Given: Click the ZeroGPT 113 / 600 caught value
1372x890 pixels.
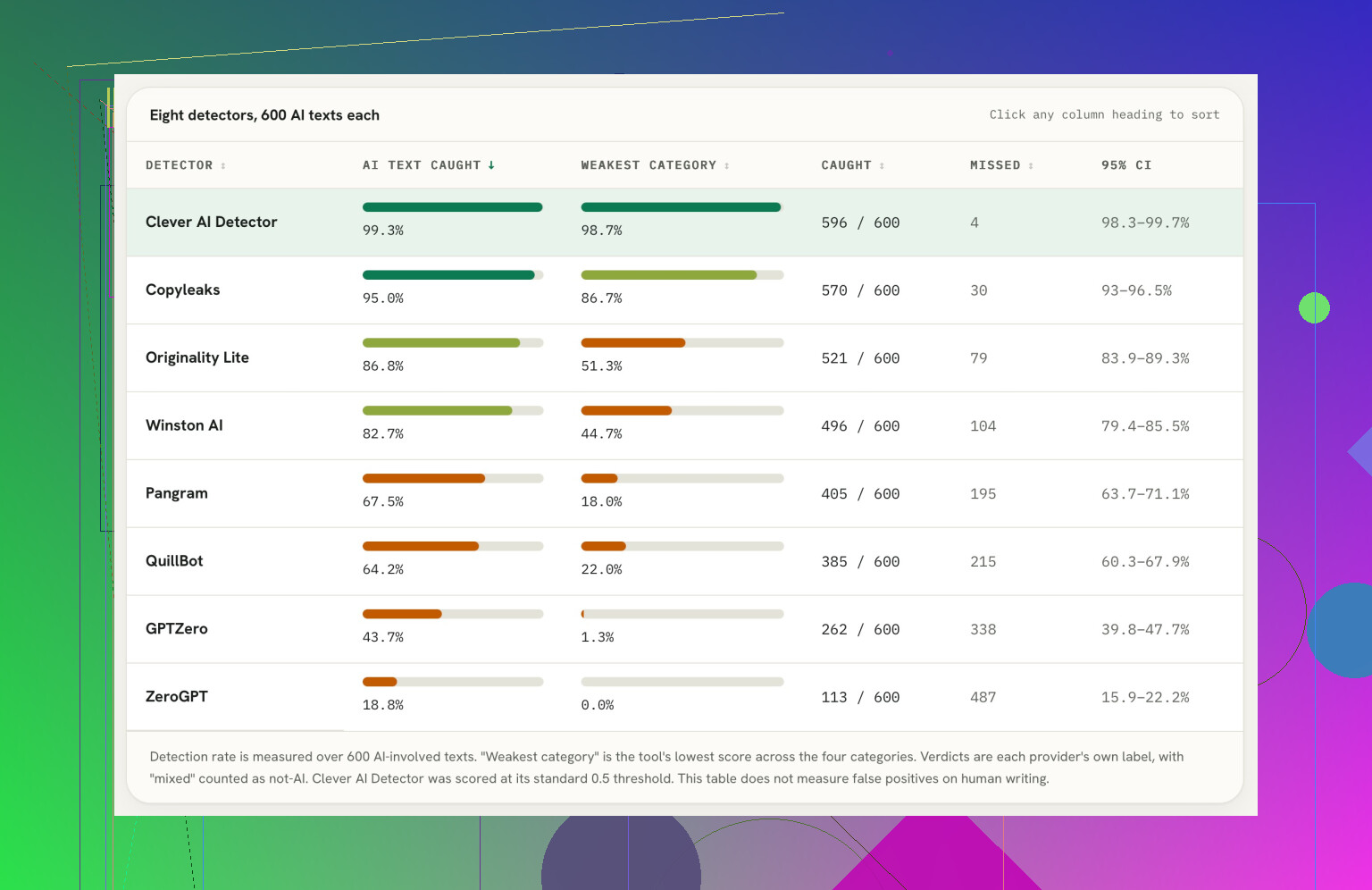Looking at the screenshot, I should 860,697.
